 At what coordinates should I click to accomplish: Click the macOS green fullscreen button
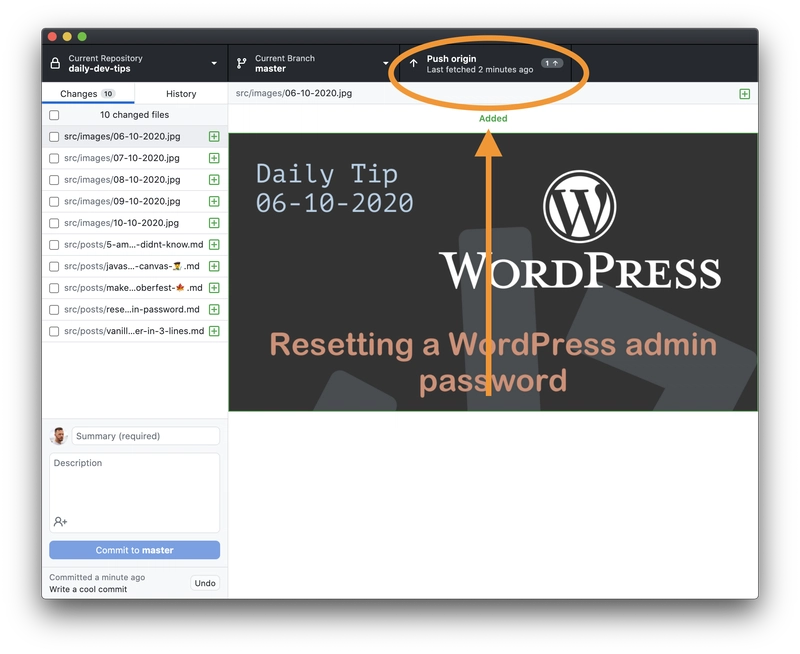pyautogui.click(x=82, y=37)
